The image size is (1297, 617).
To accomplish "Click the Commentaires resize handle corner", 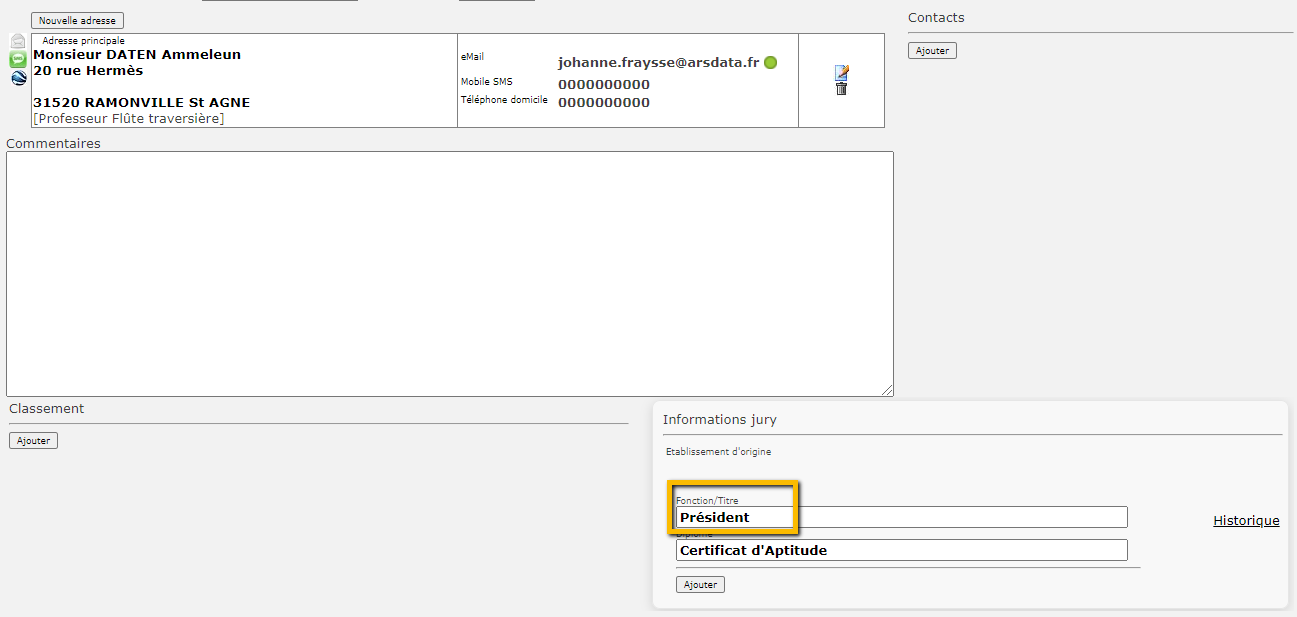I will pyautogui.click(x=887, y=390).
